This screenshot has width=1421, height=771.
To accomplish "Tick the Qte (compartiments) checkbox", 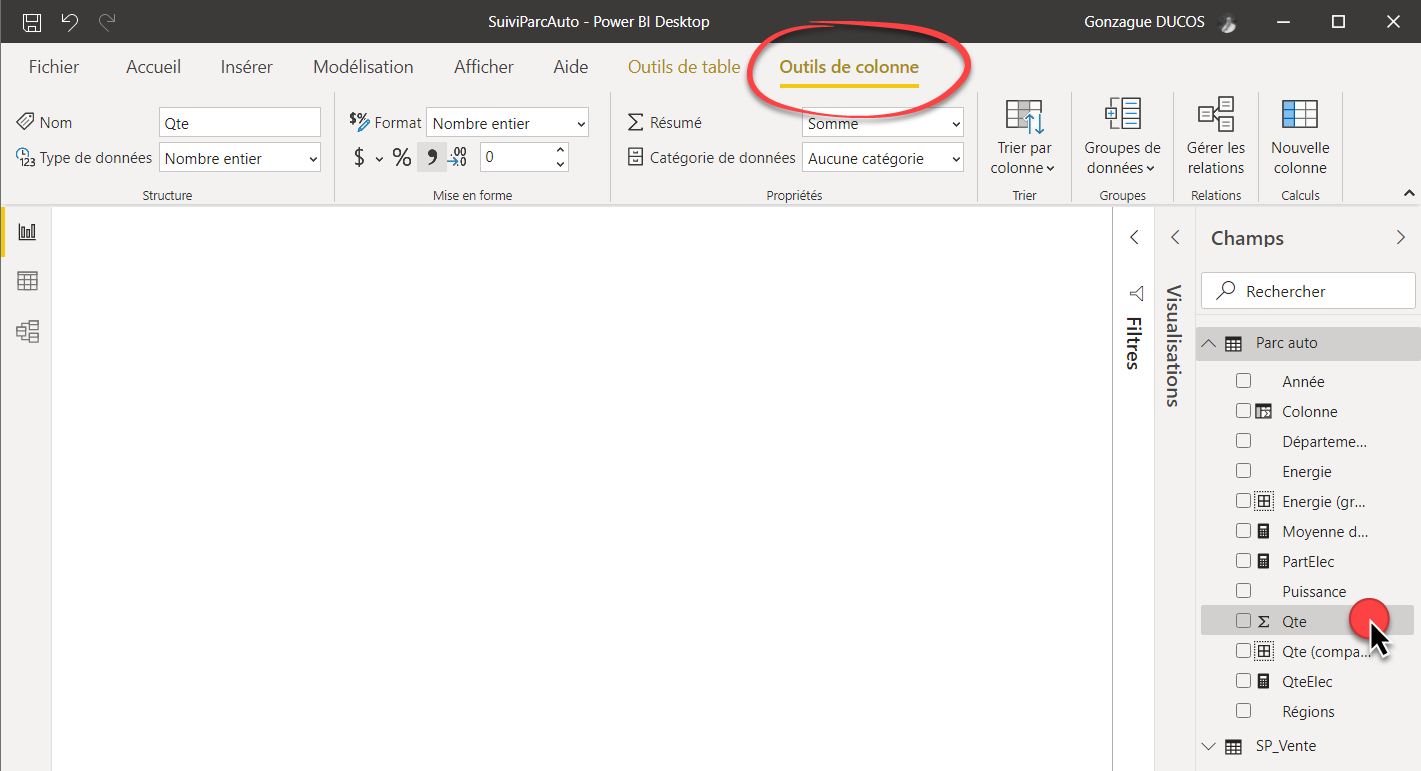I will click(1243, 651).
